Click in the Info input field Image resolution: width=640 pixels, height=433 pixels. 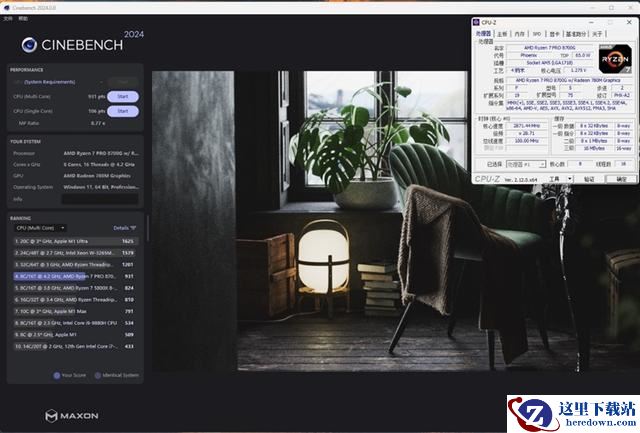coord(100,199)
